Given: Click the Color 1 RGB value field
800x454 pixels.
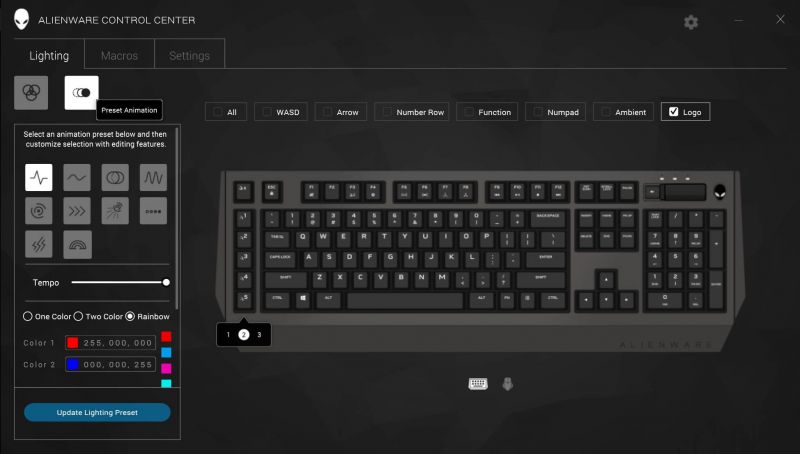Looking at the screenshot, I should pos(111,343).
